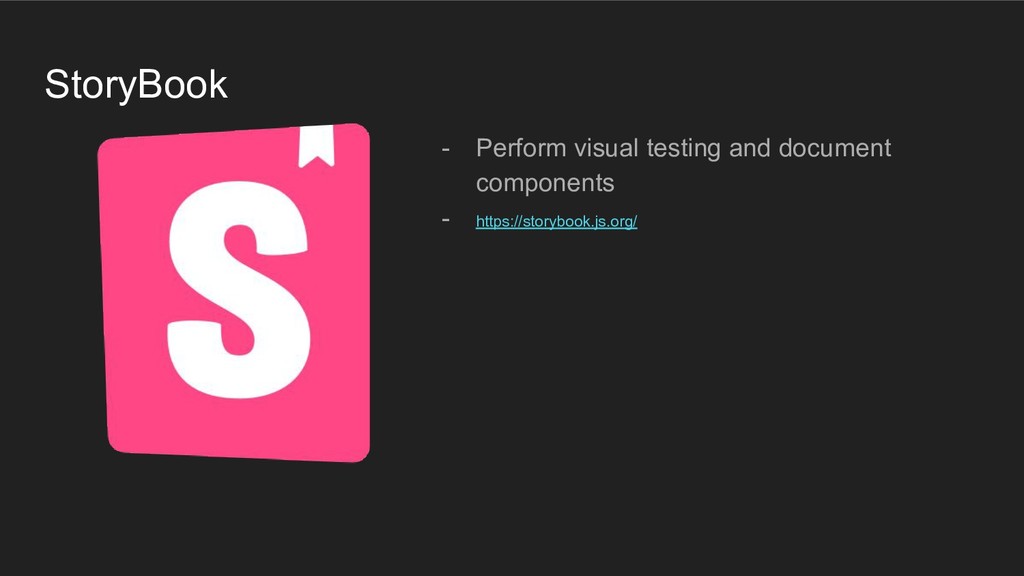Click the white bookmark ribbon on the logo
Image resolution: width=1024 pixels, height=576 pixels.
click(x=315, y=145)
